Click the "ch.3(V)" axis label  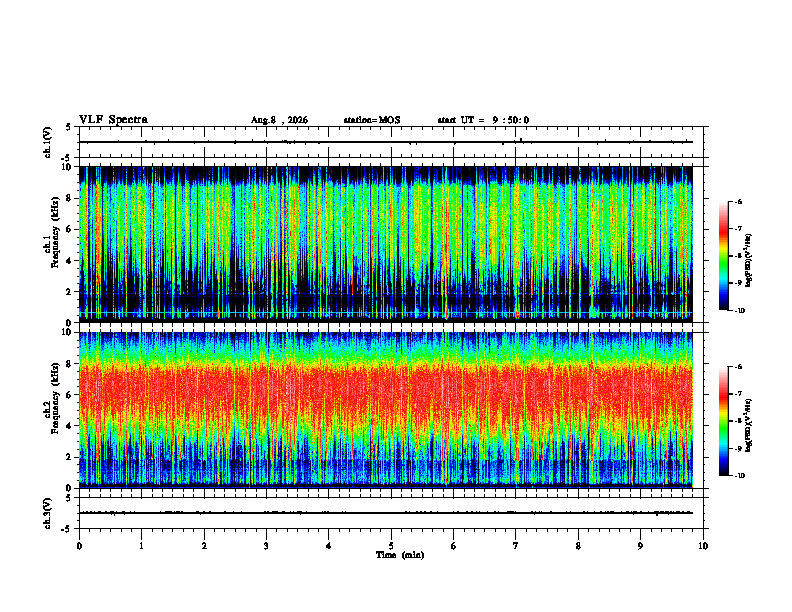click(x=47, y=513)
